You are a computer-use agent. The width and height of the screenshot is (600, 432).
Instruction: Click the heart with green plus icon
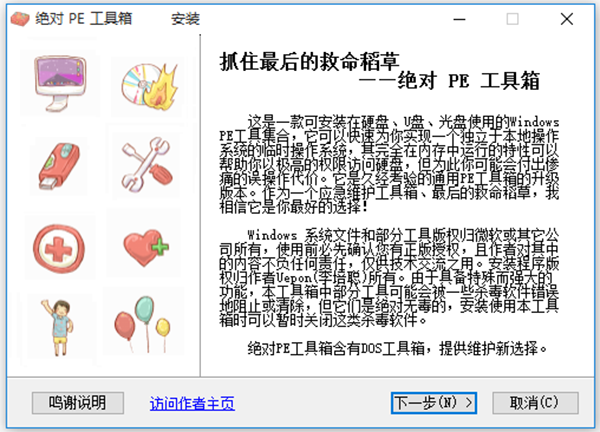point(146,247)
